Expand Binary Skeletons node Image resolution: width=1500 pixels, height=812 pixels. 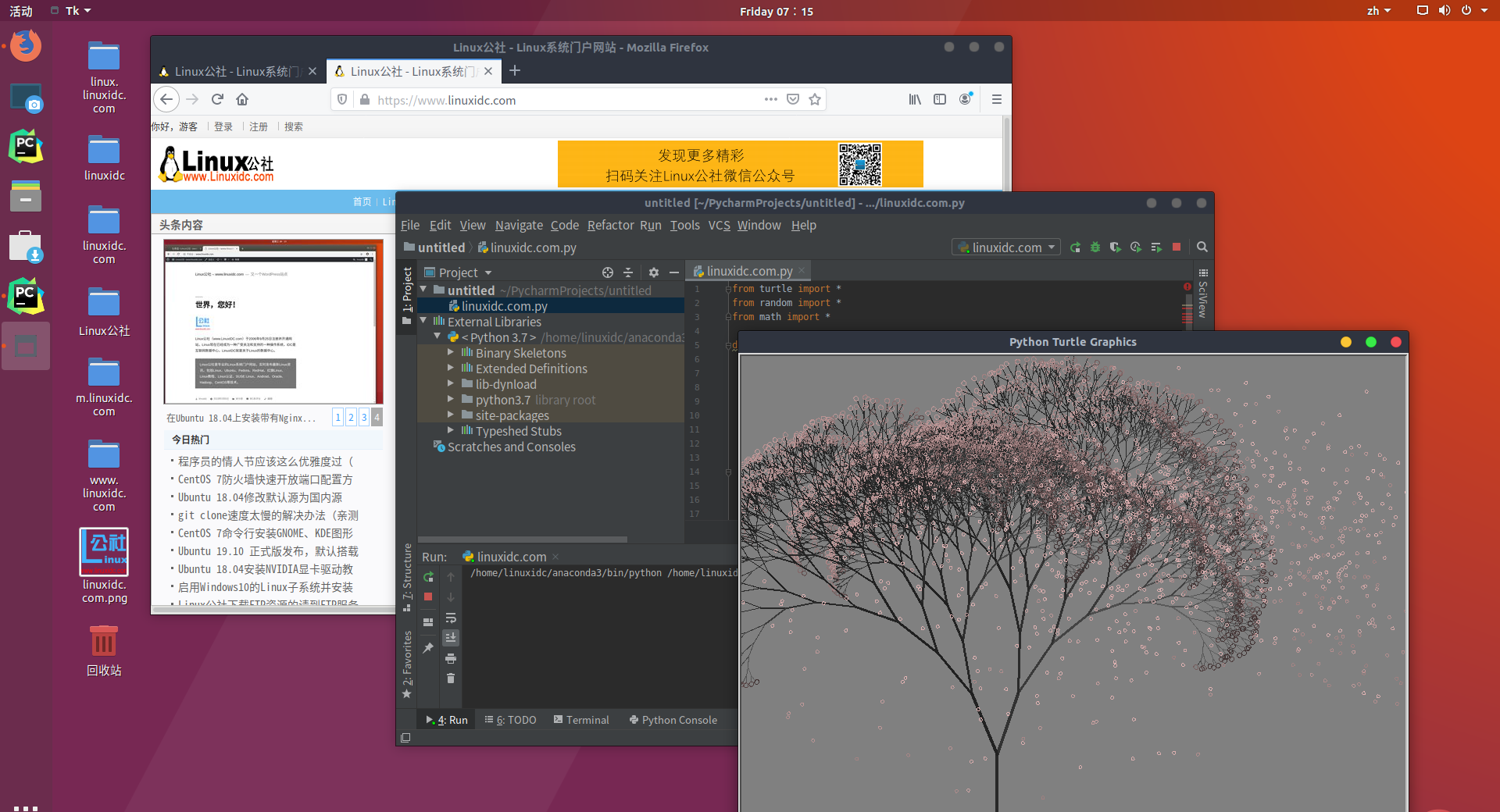click(x=451, y=352)
